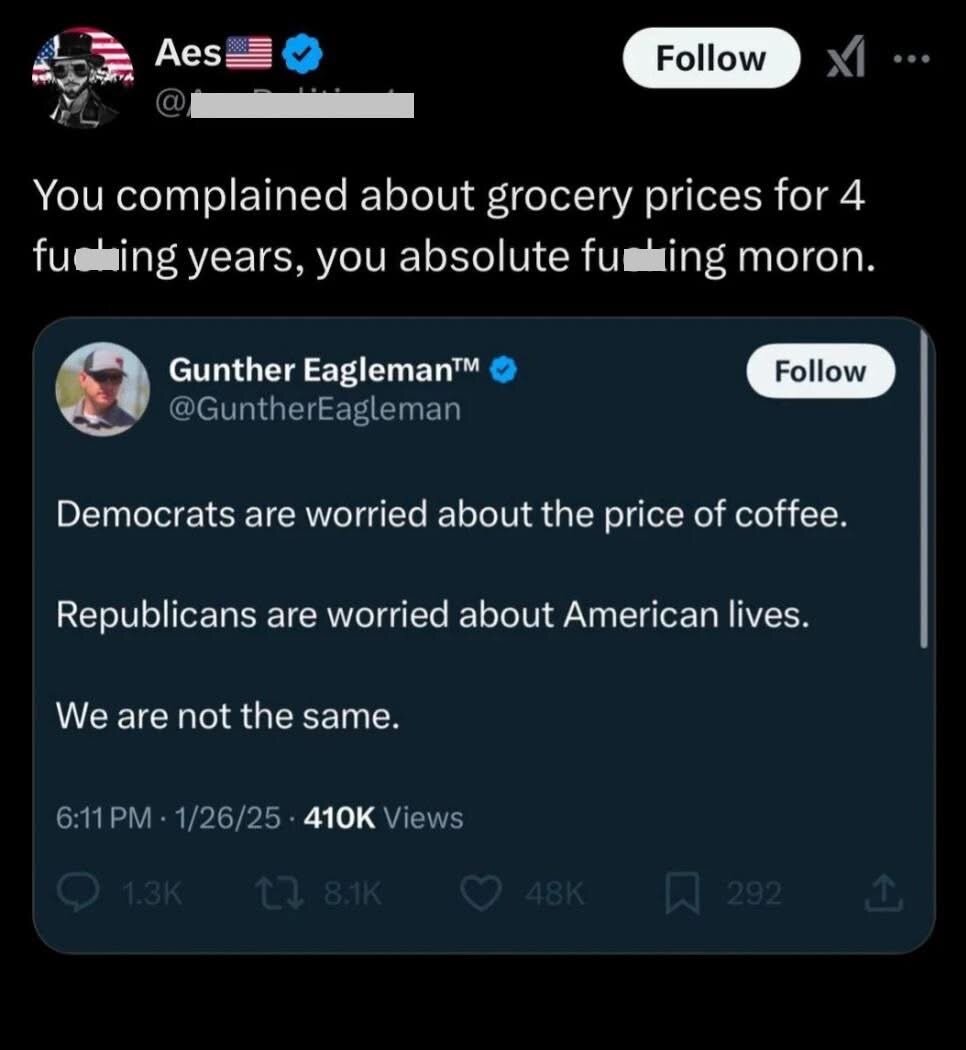966x1050 pixels.
Task: Open the Aes profile avatar
Action: point(82,78)
